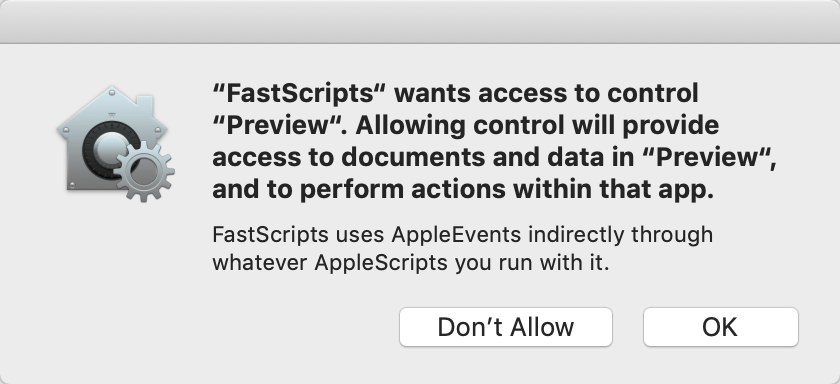Click "wants access to control" headline text

pos(546,93)
